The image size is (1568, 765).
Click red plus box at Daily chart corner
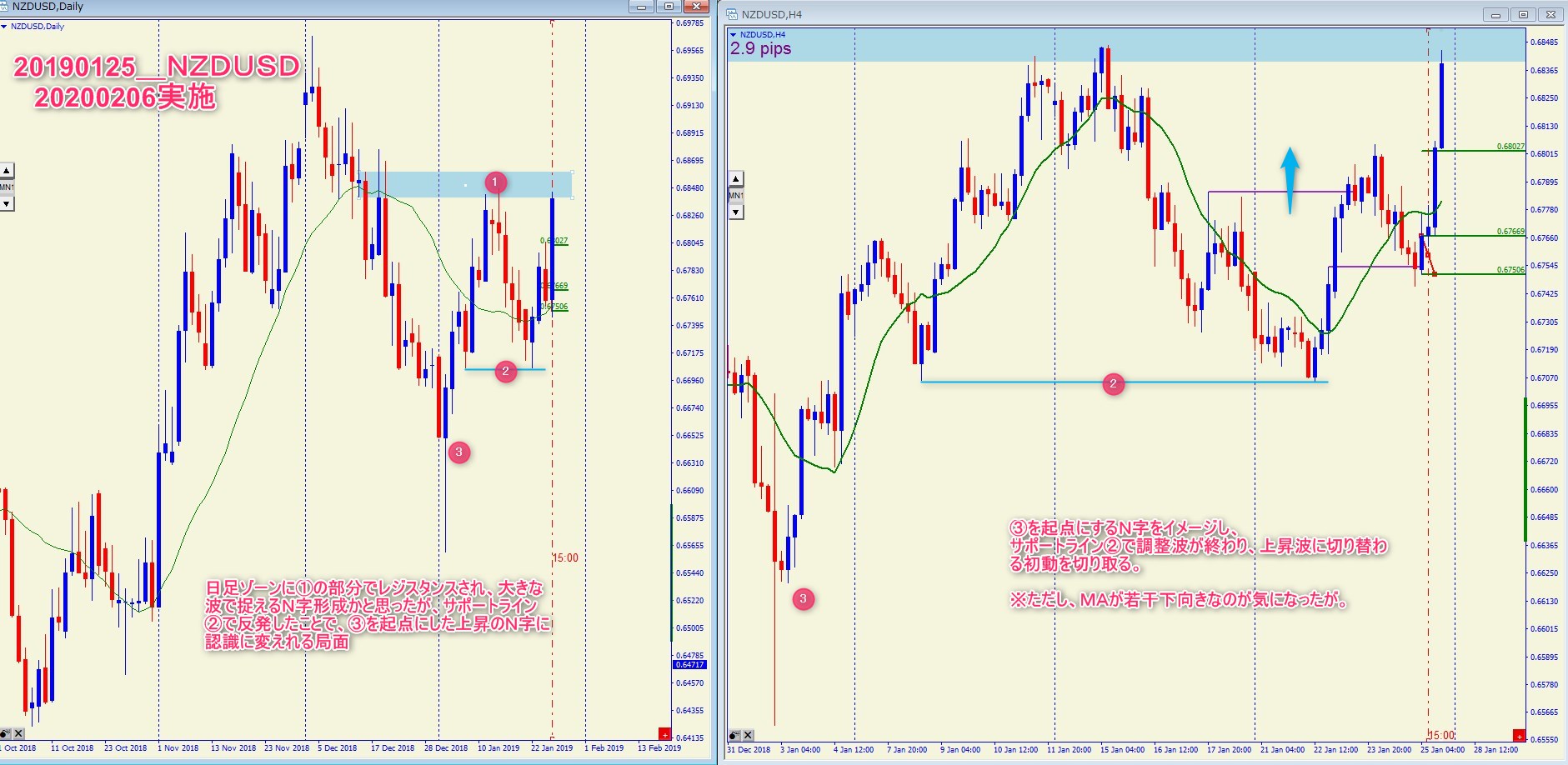tap(664, 734)
